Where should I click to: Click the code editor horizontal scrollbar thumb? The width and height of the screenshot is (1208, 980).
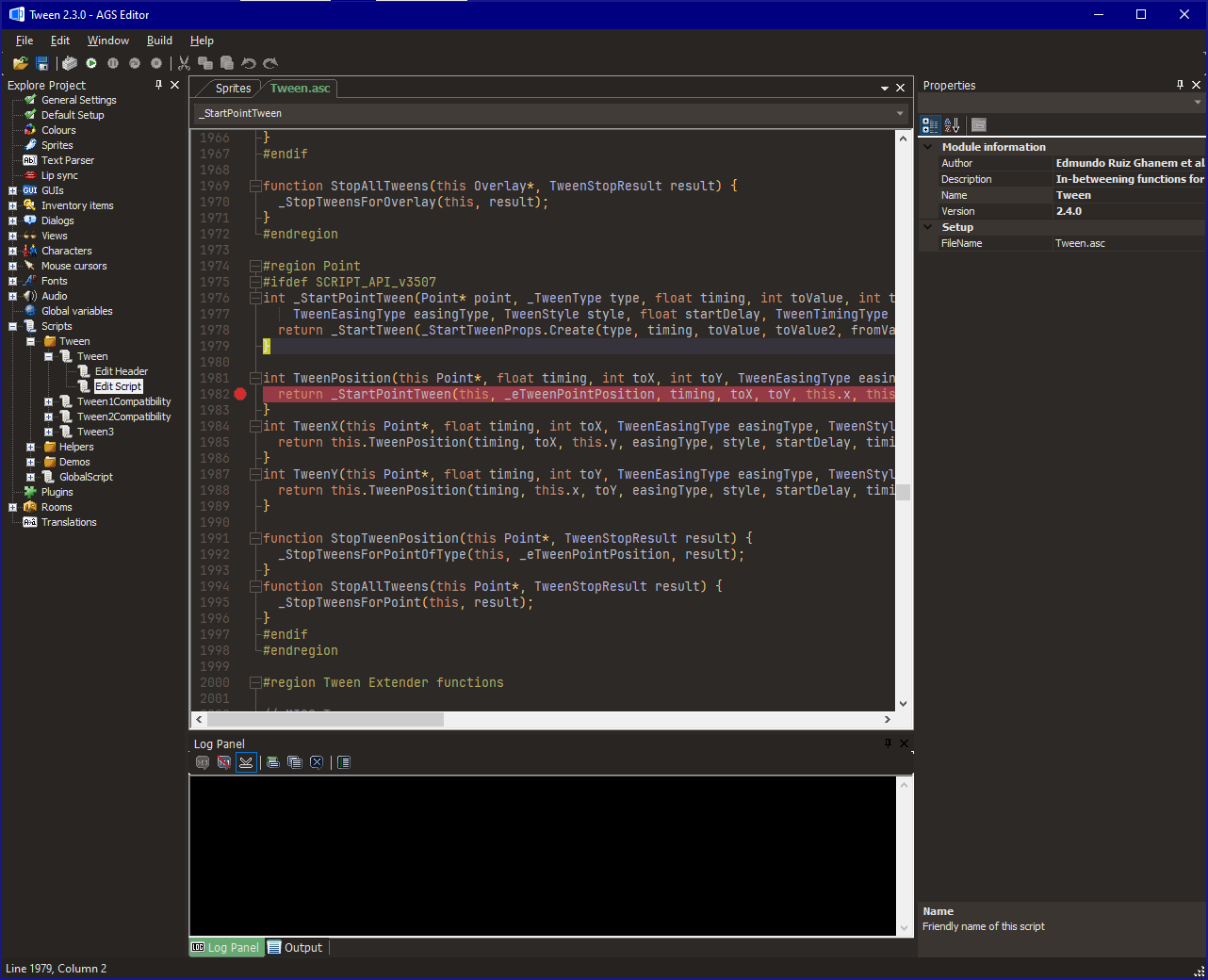pos(325,719)
